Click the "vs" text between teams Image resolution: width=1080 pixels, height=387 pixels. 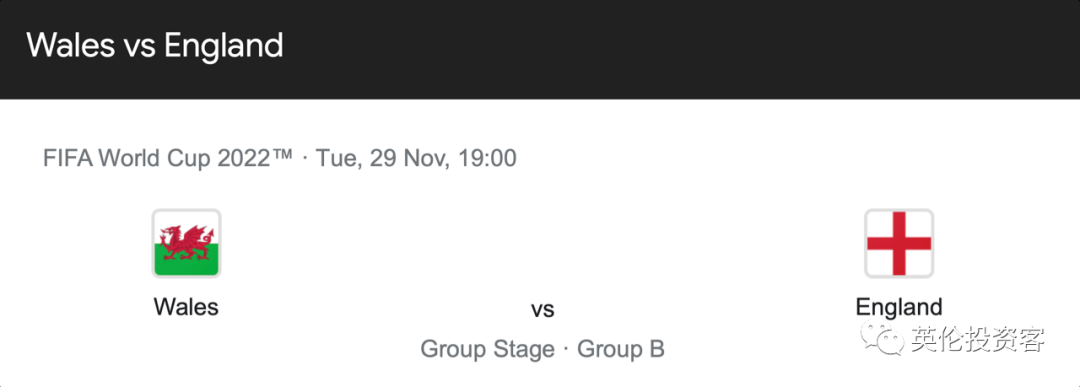[543, 310]
